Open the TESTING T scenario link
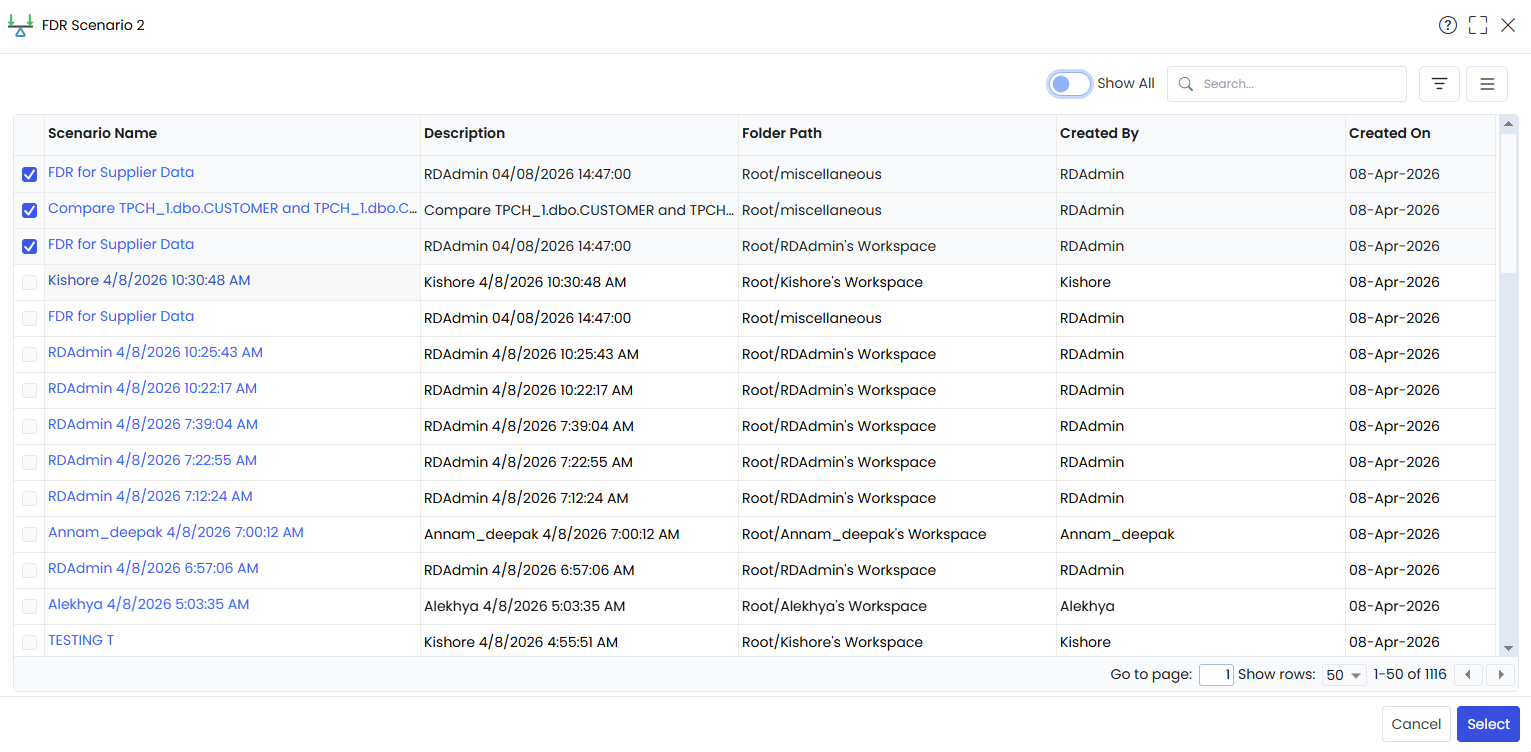The image size is (1531, 752). click(81, 640)
